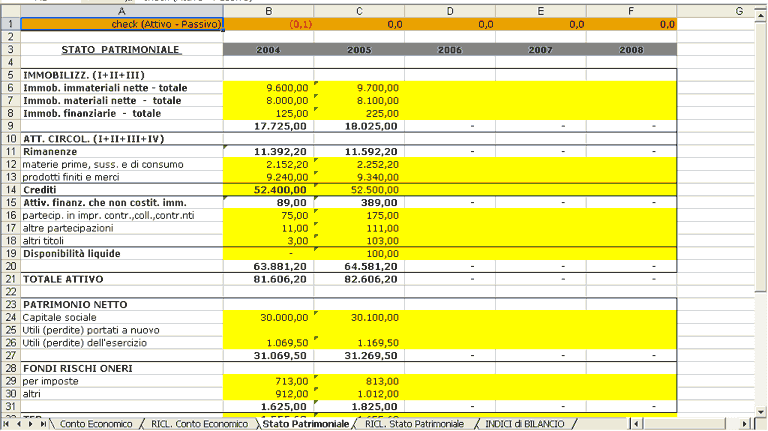Click the ATT. CIRCOL. (I+II+III+IV) heading
The width and height of the screenshot is (768, 431).
(94, 139)
